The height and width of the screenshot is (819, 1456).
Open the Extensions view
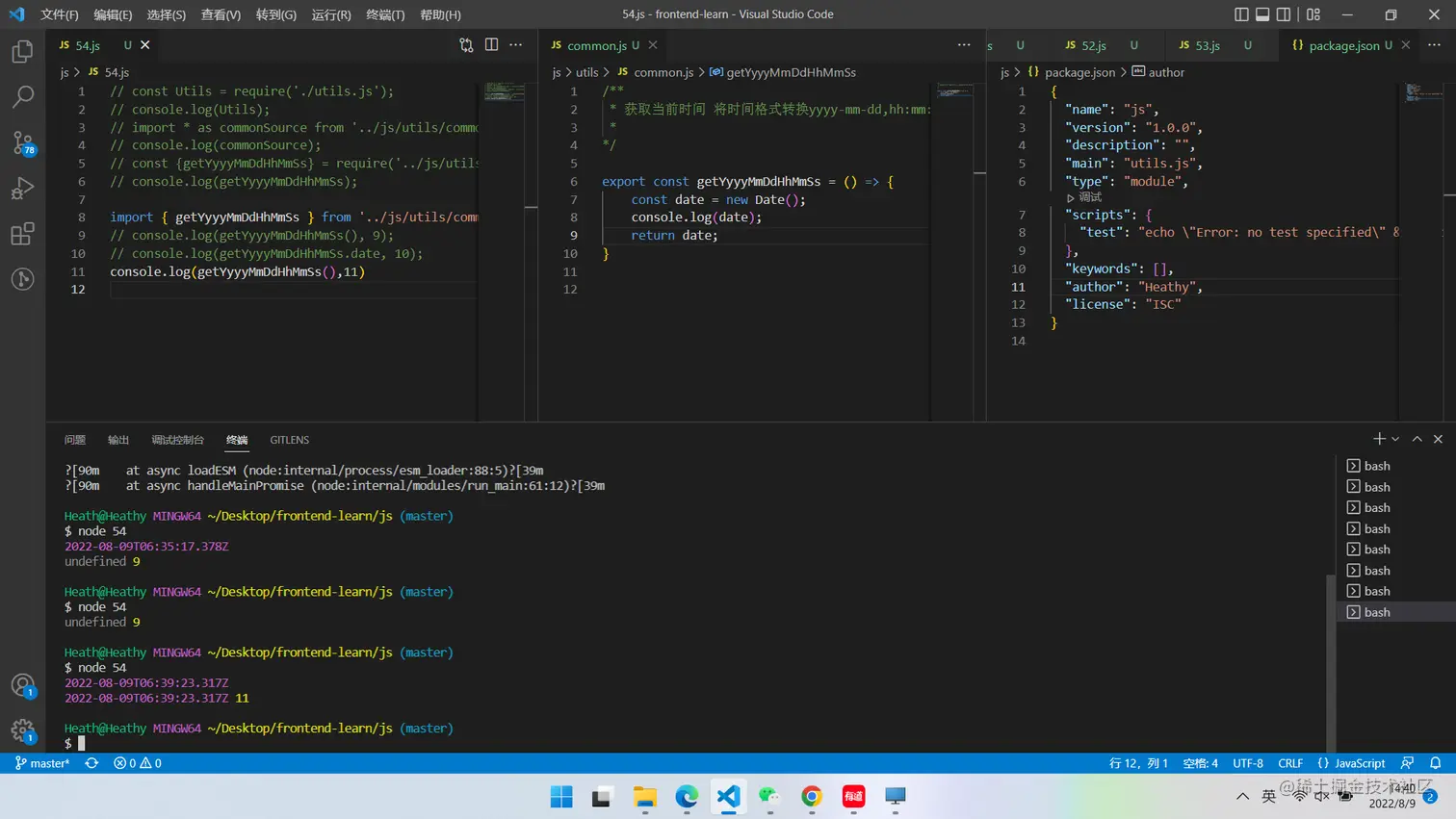tap(22, 234)
